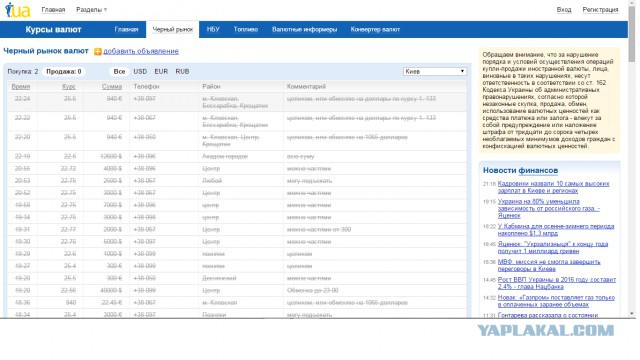Click the page vertical scrollbar thumb
The width and height of the screenshot is (640, 360).
point(632,35)
